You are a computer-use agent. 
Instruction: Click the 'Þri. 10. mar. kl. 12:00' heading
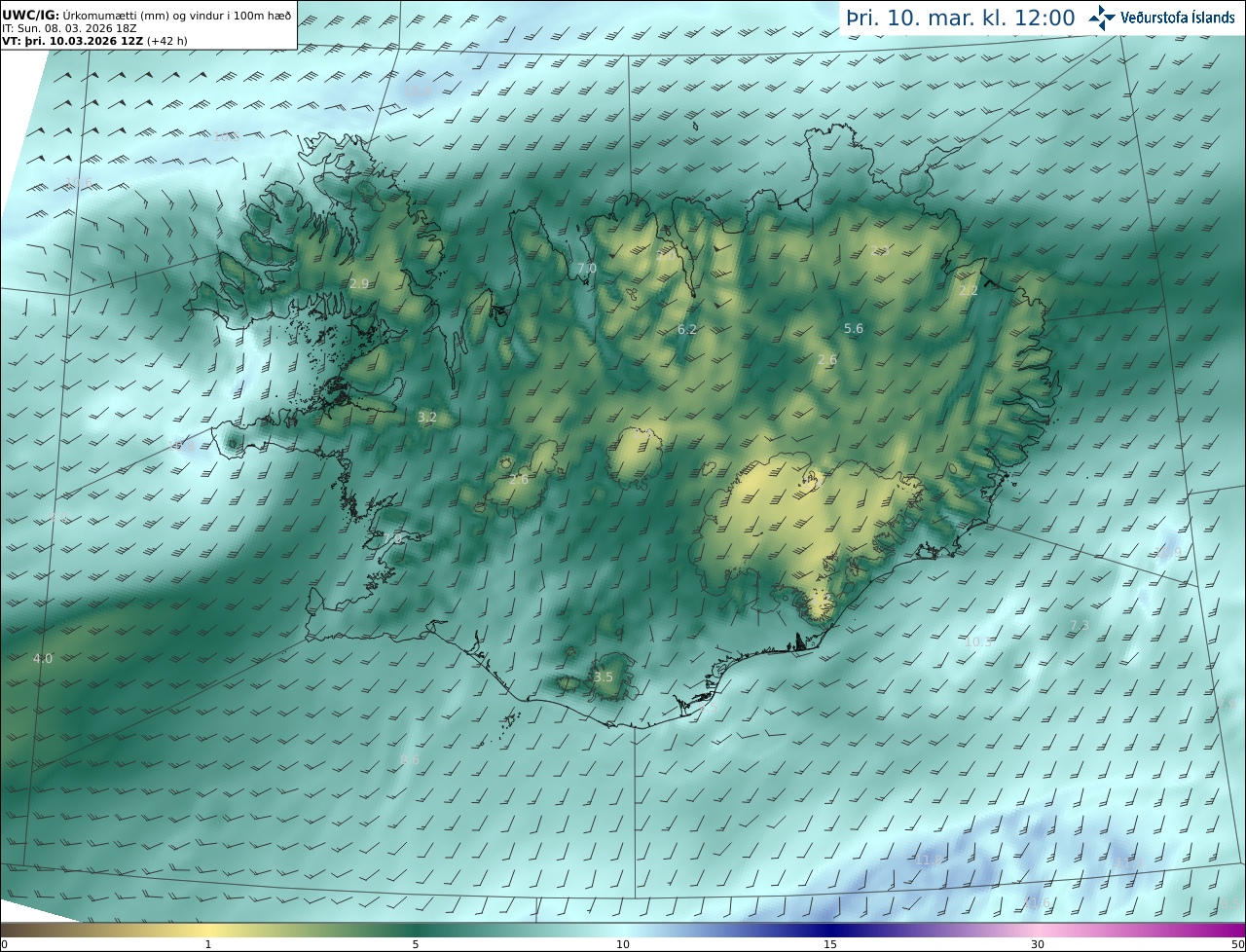click(x=961, y=18)
